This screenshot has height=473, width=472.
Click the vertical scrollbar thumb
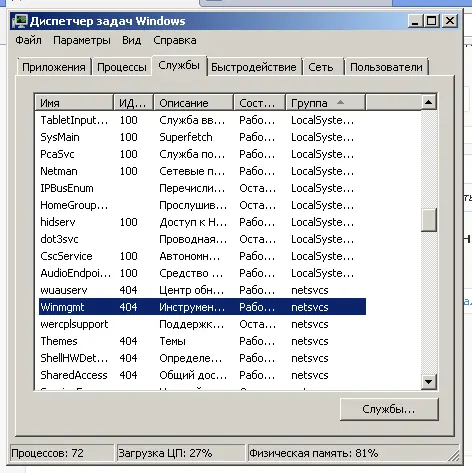pos(428,220)
